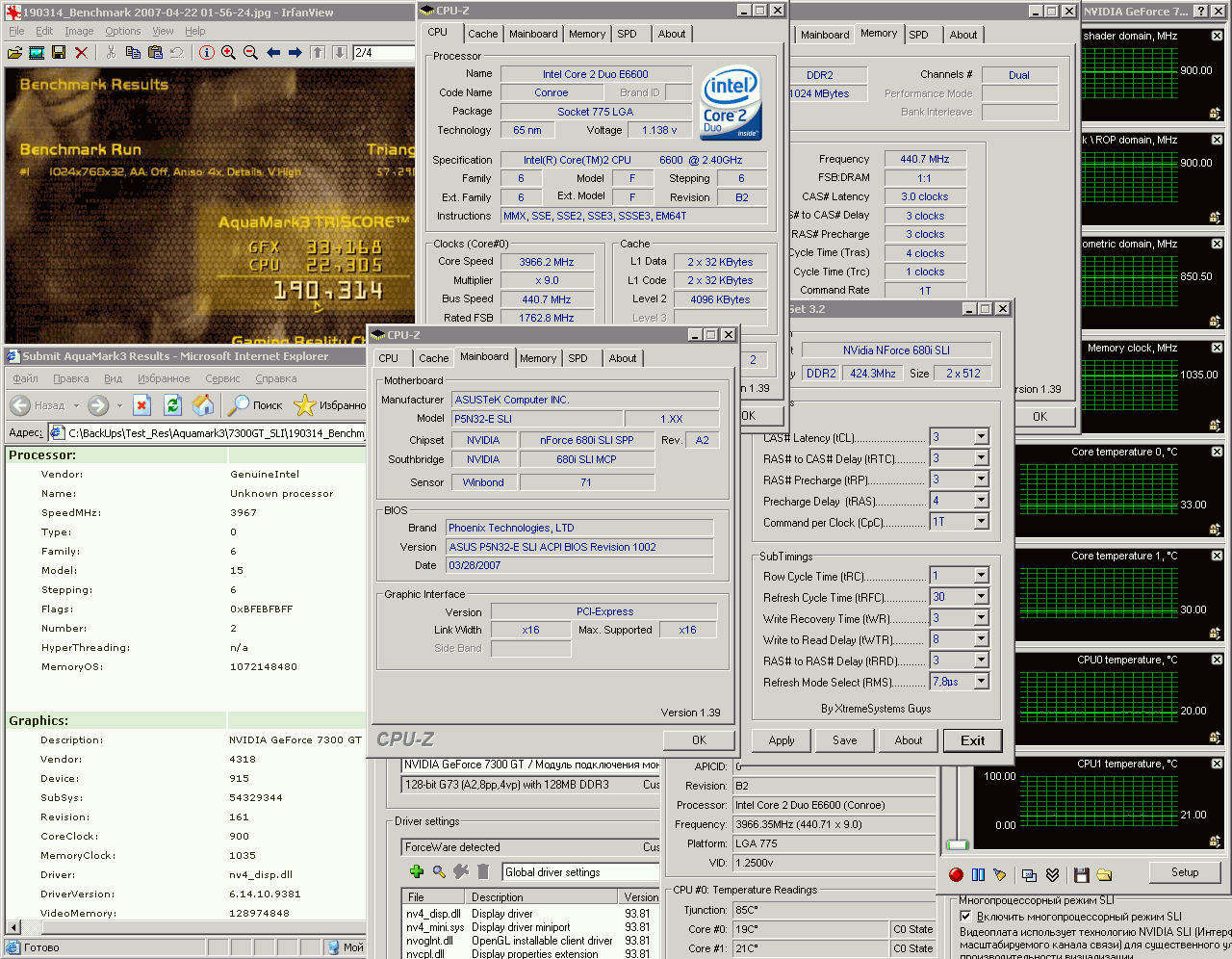This screenshot has width=1232, height=959.
Task: Open file icon in IrfanView toolbar
Action: [x=14, y=53]
